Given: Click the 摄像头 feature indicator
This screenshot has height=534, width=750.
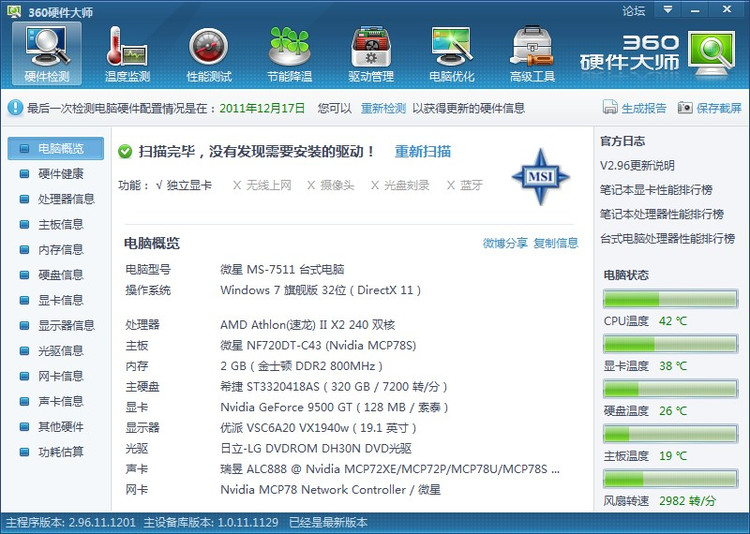Looking at the screenshot, I should (331, 185).
